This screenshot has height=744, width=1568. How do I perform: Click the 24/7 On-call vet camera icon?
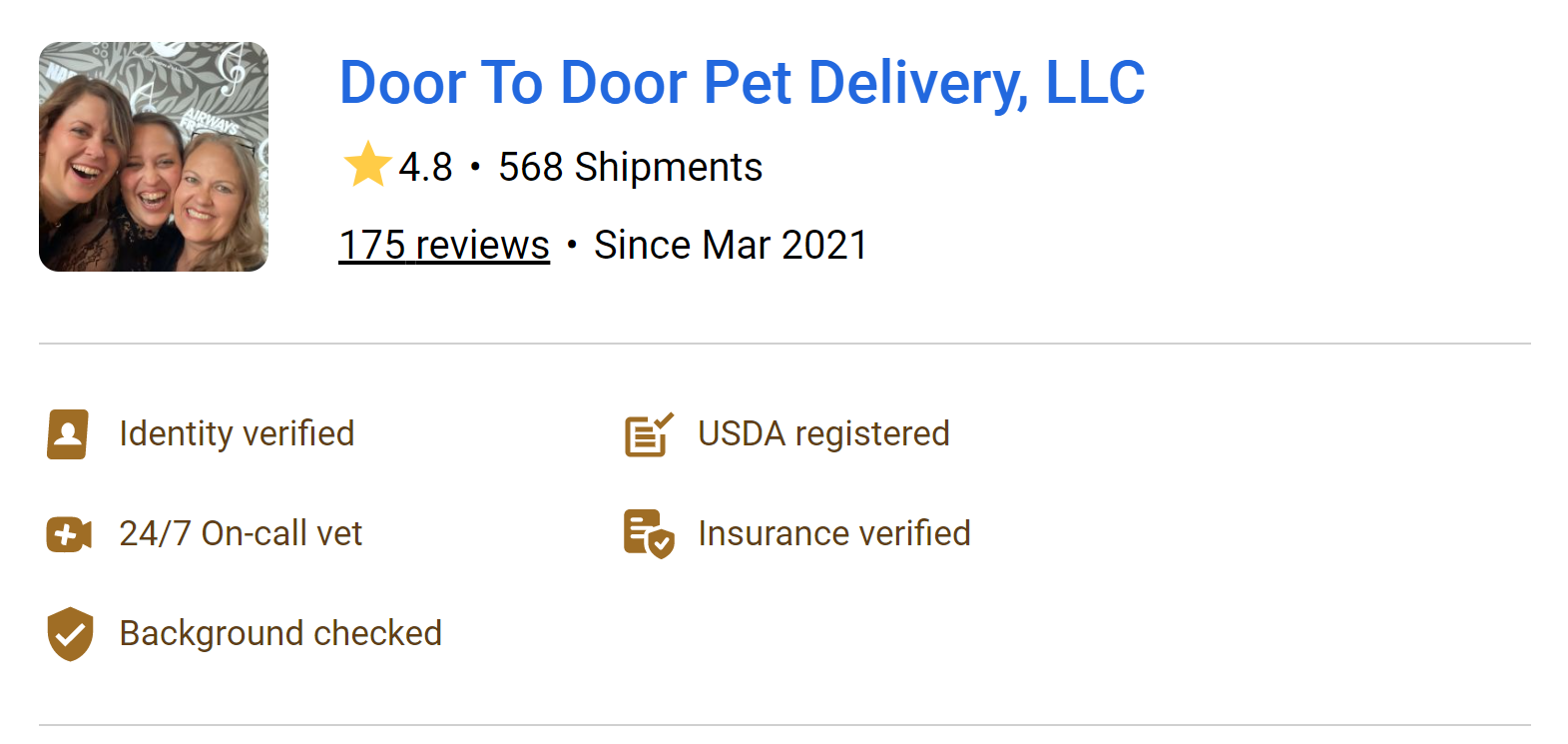pos(69,534)
